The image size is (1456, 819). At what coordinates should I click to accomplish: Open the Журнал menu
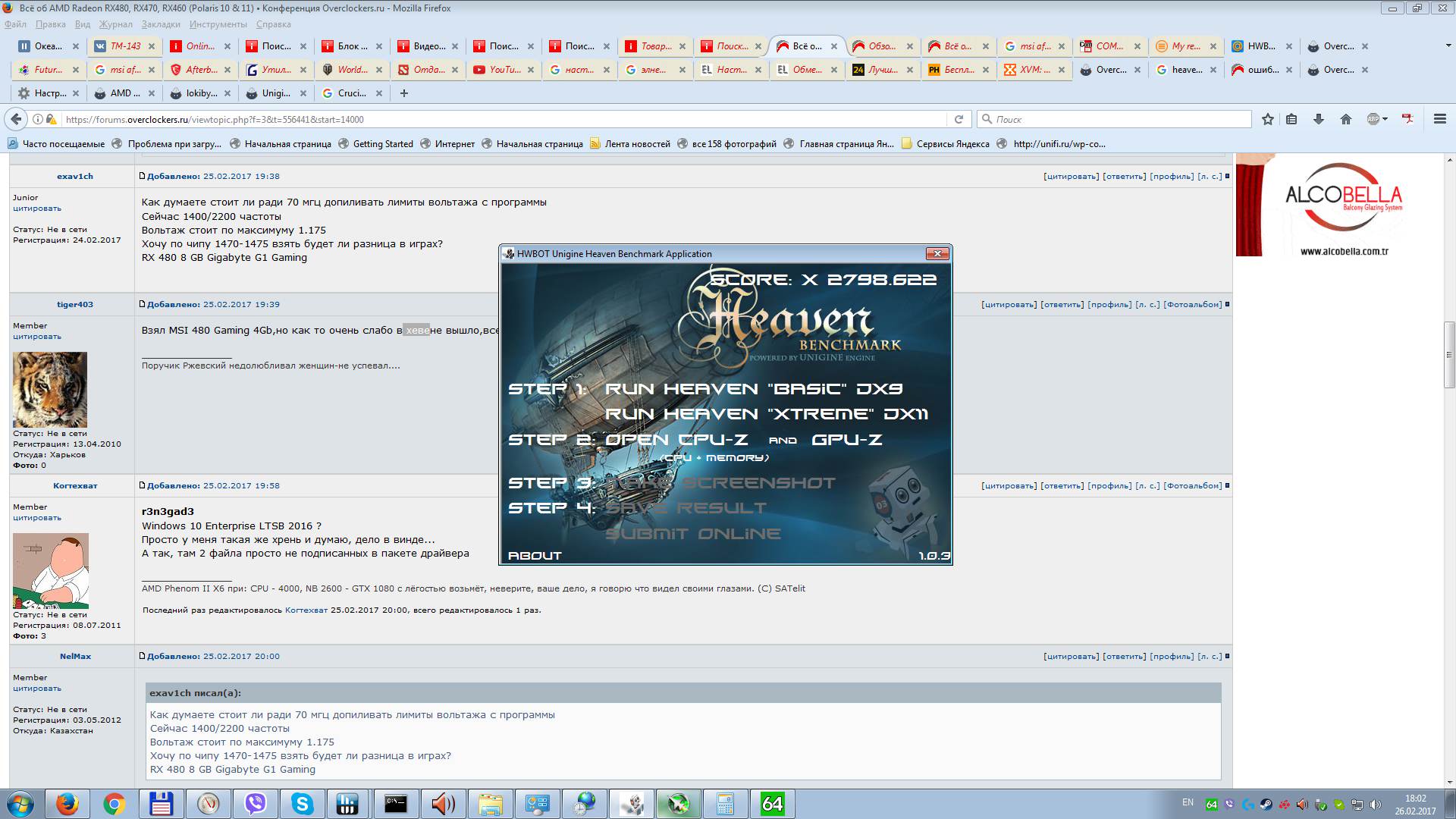click(x=115, y=24)
